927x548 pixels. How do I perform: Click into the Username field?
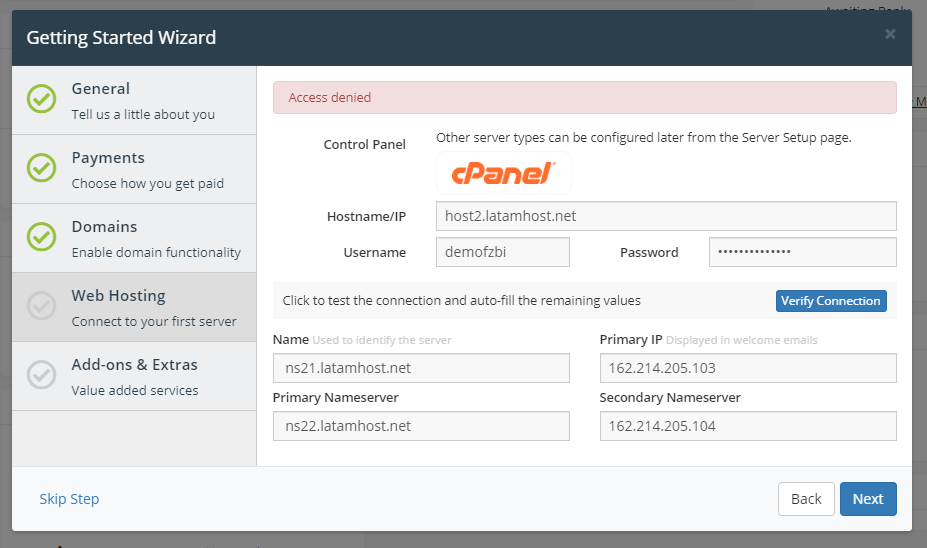(503, 252)
